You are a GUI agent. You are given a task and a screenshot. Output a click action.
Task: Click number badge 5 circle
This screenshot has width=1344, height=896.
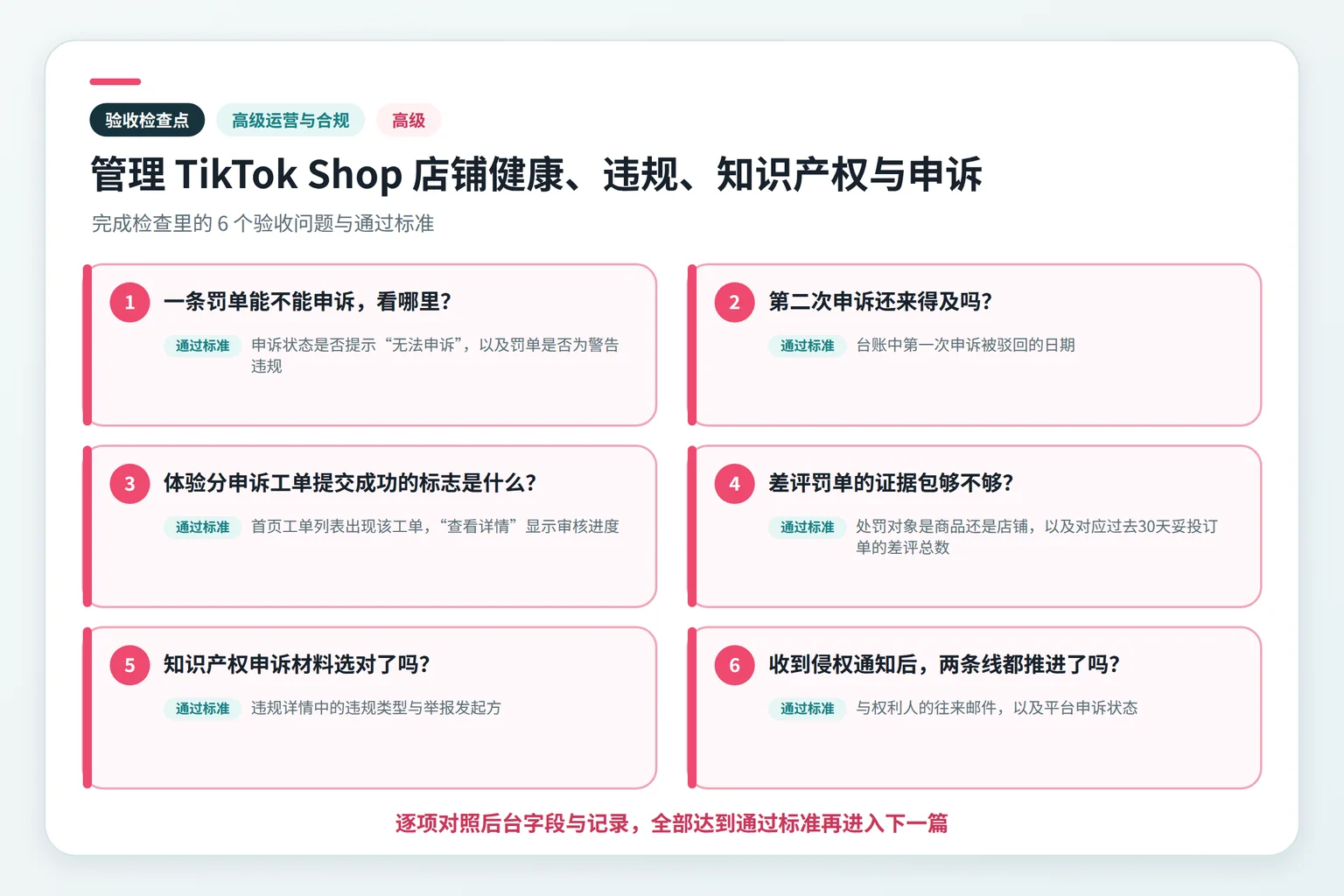[129, 665]
